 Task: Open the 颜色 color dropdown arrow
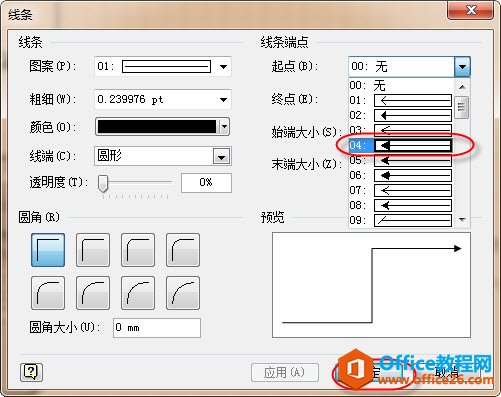[224, 127]
